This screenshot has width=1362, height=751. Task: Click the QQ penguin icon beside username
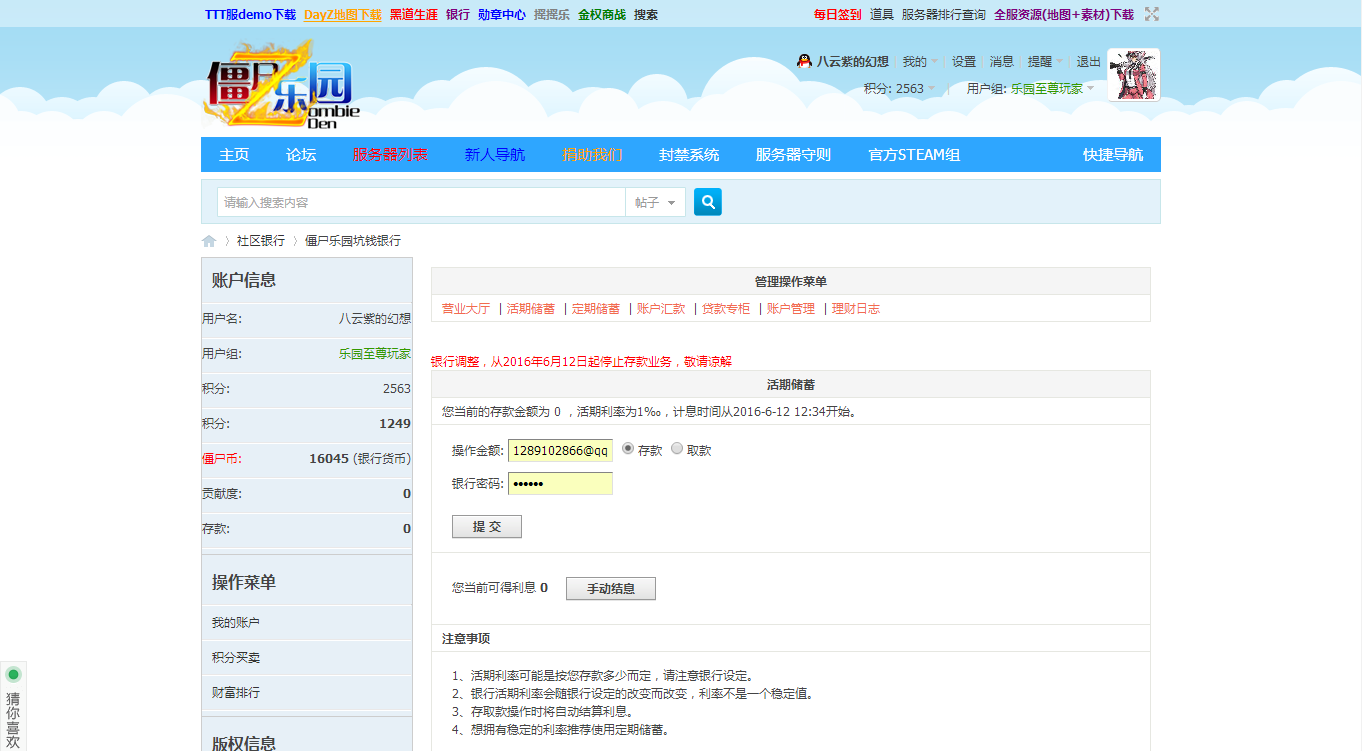pos(804,61)
